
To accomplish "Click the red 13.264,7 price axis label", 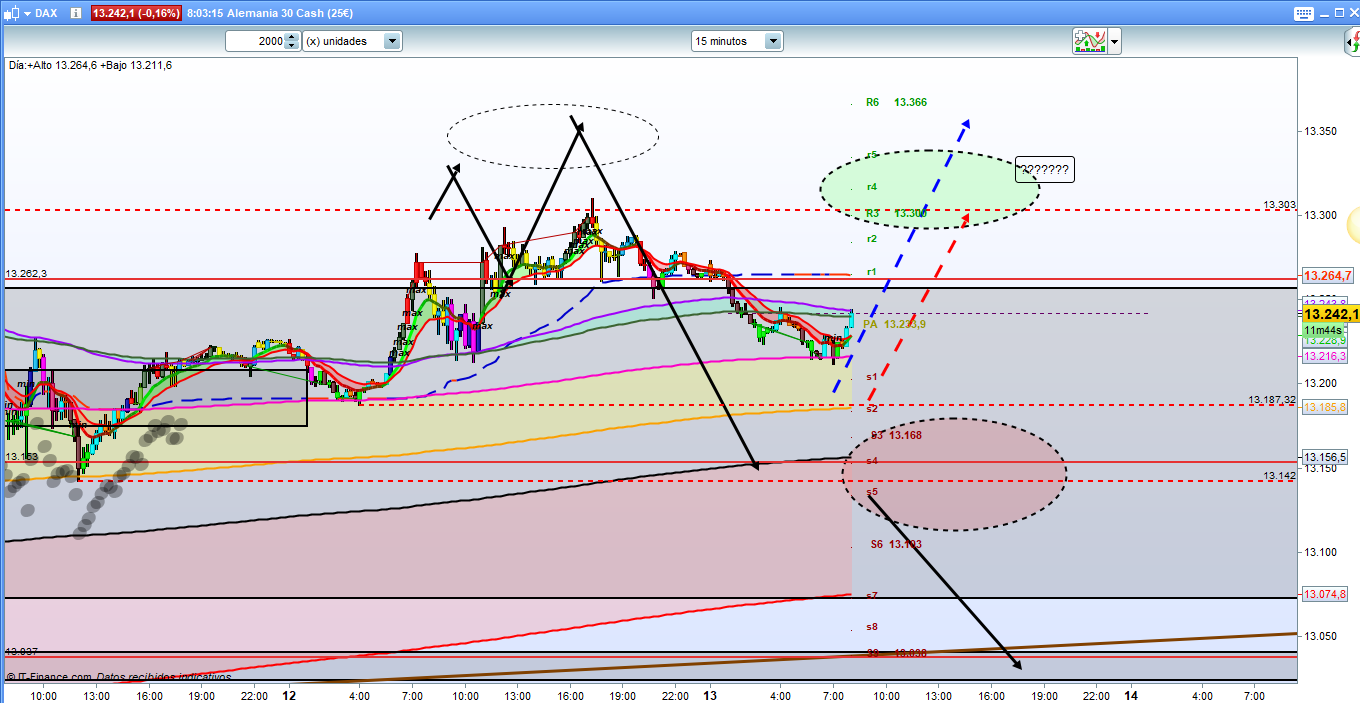I will click(1326, 276).
